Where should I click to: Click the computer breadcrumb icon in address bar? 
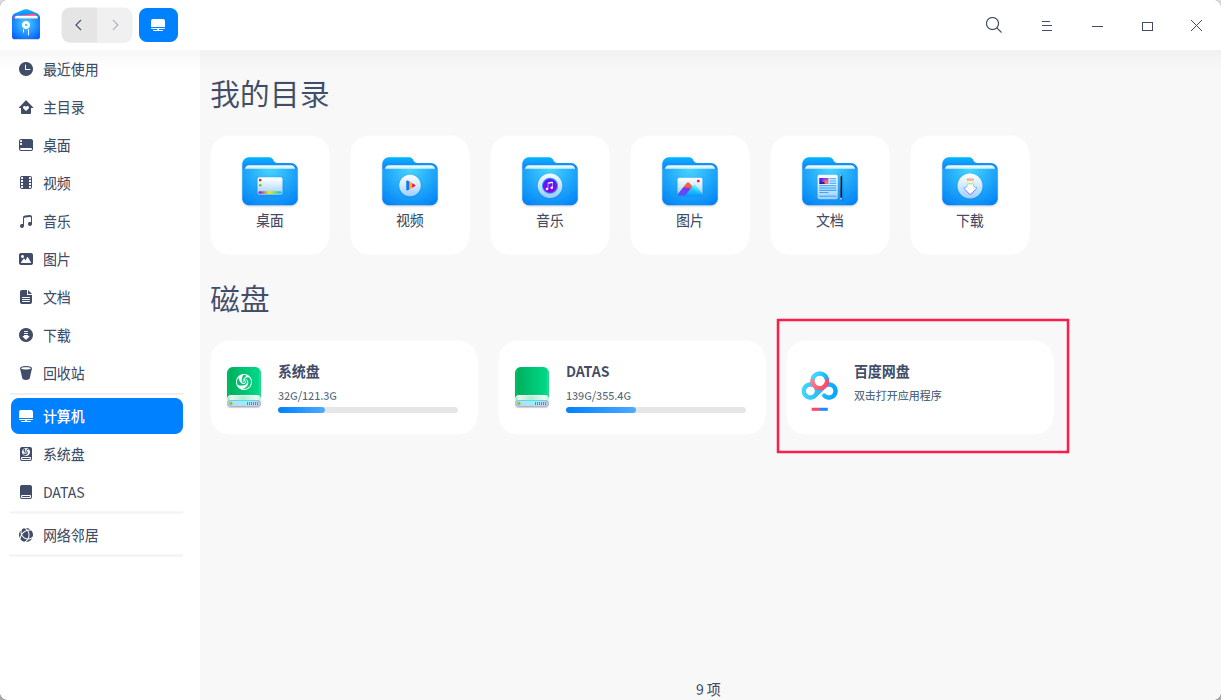158,25
